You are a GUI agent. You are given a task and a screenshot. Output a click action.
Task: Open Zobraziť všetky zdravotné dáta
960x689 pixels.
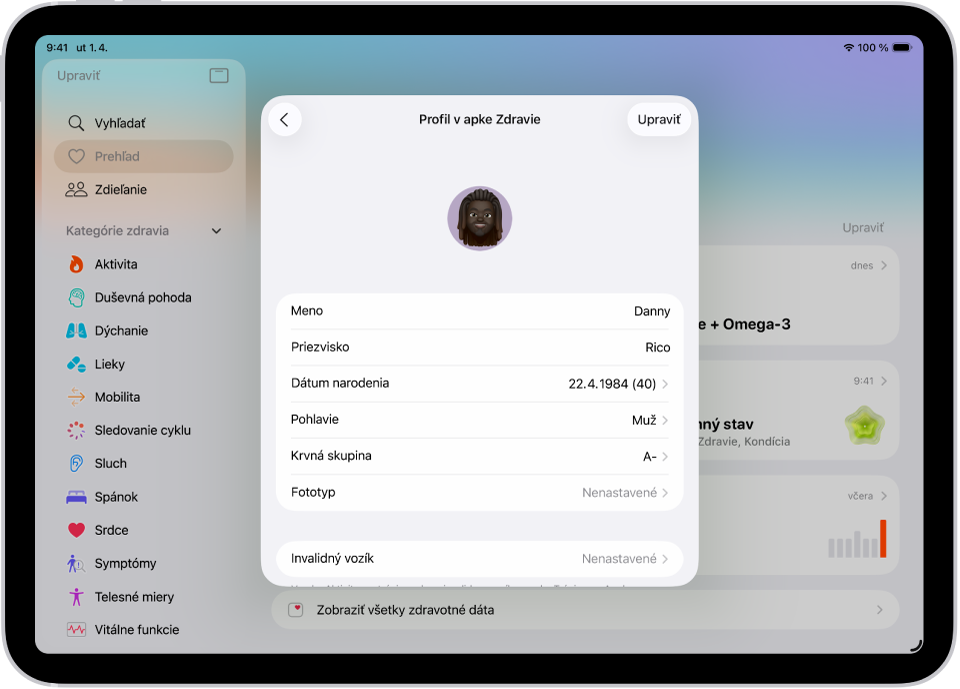pos(585,610)
